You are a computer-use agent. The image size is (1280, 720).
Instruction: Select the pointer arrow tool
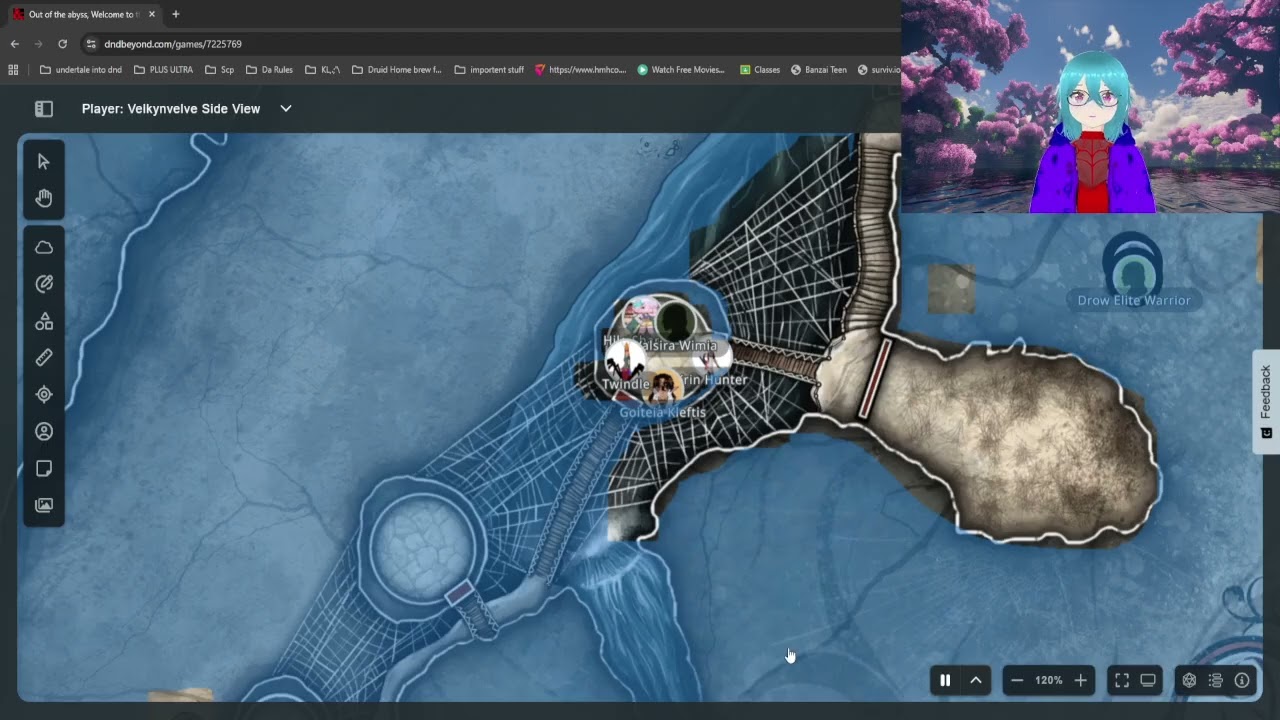coord(44,162)
